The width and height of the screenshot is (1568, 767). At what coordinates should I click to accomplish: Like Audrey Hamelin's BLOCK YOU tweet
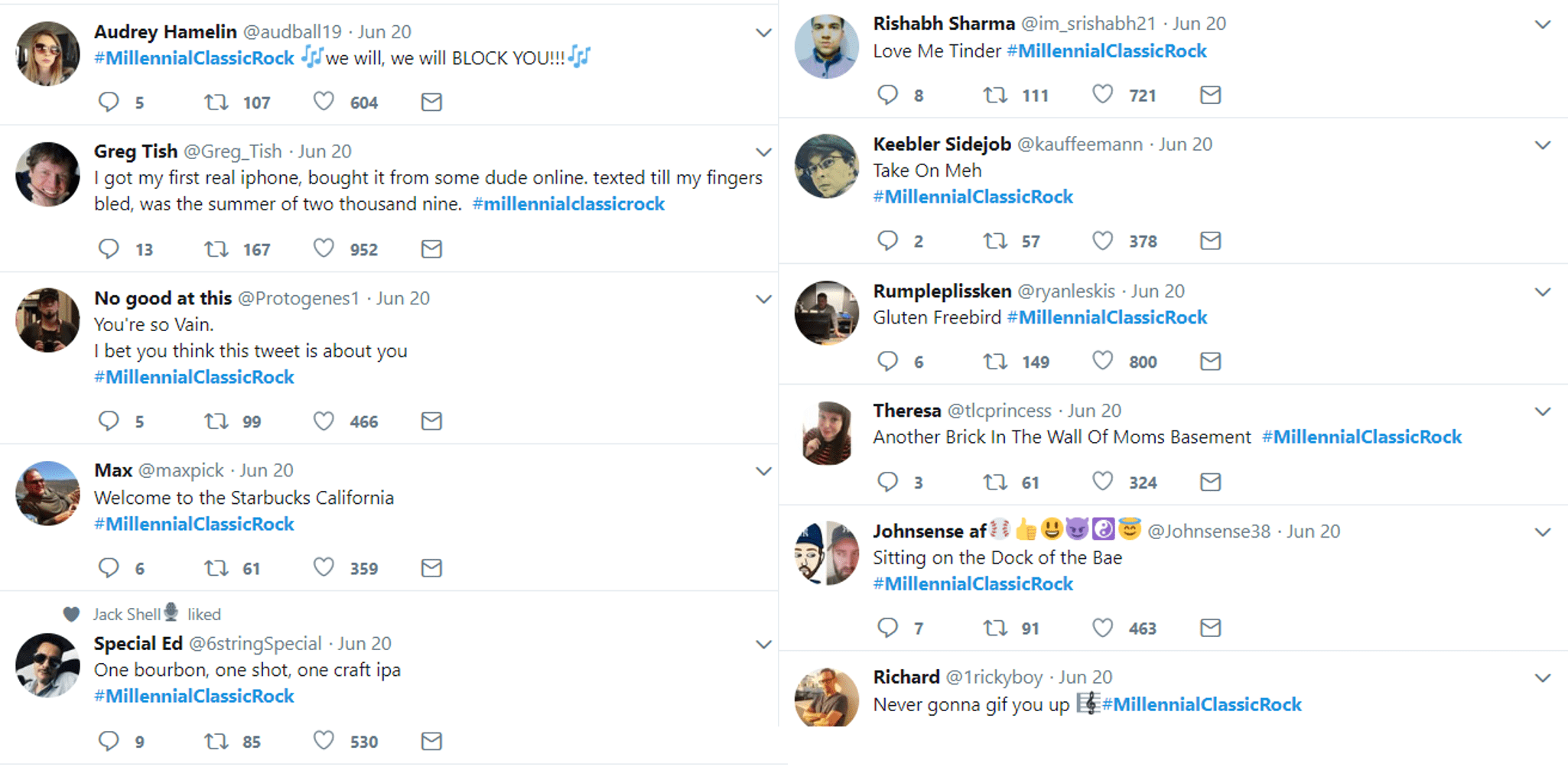(x=324, y=102)
